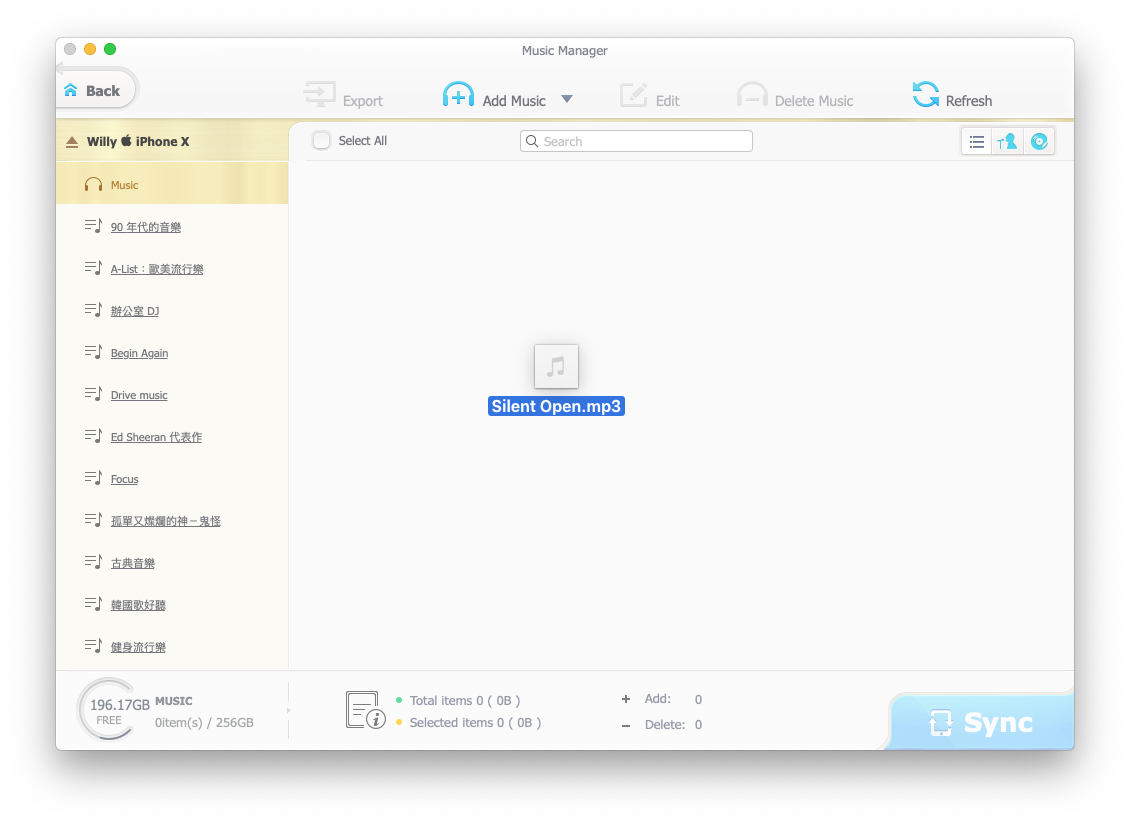Viewport: 1130px width, 824px height.
Task: Click playlist icon beside 古典音樂
Action: coord(93,562)
